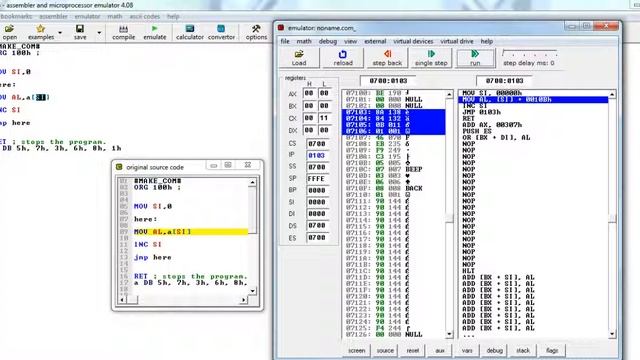Screen dimensions: 640x360
Task: Click scroll down arrow in original source code window
Action: click(252, 291)
